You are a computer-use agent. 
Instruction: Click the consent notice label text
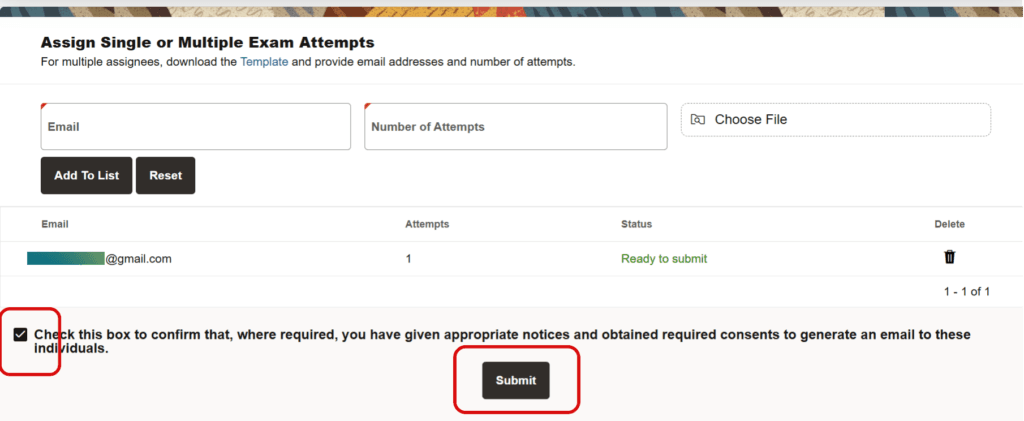(x=502, y=342)
